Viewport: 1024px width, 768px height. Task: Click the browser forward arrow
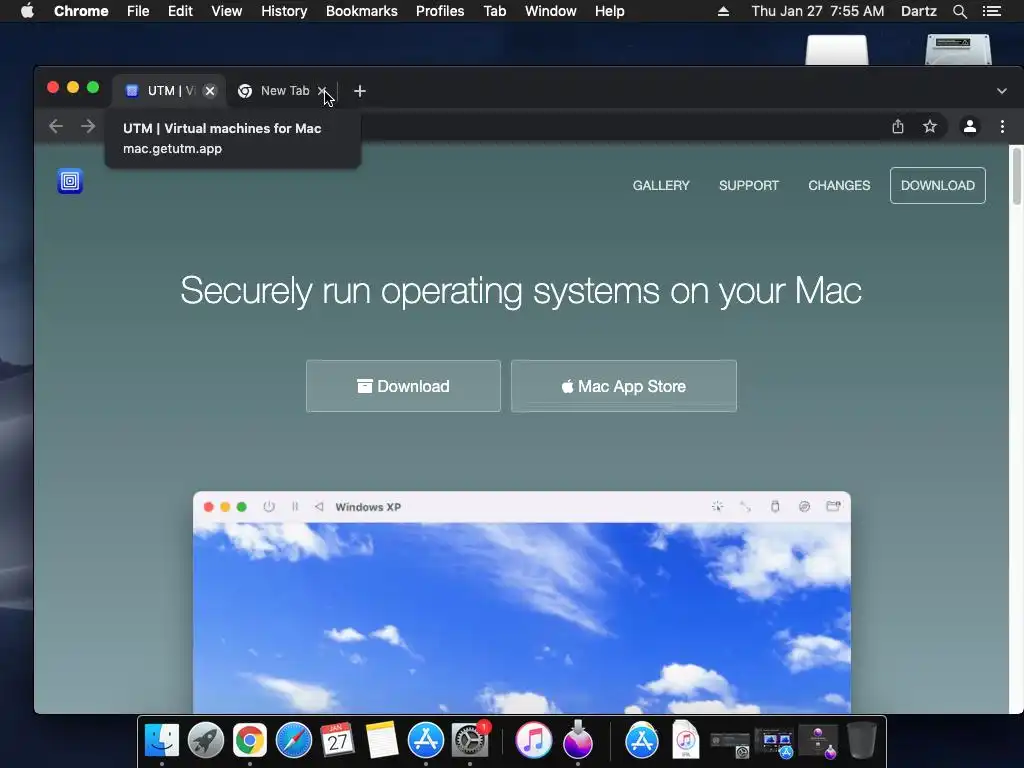pos(88,126)
